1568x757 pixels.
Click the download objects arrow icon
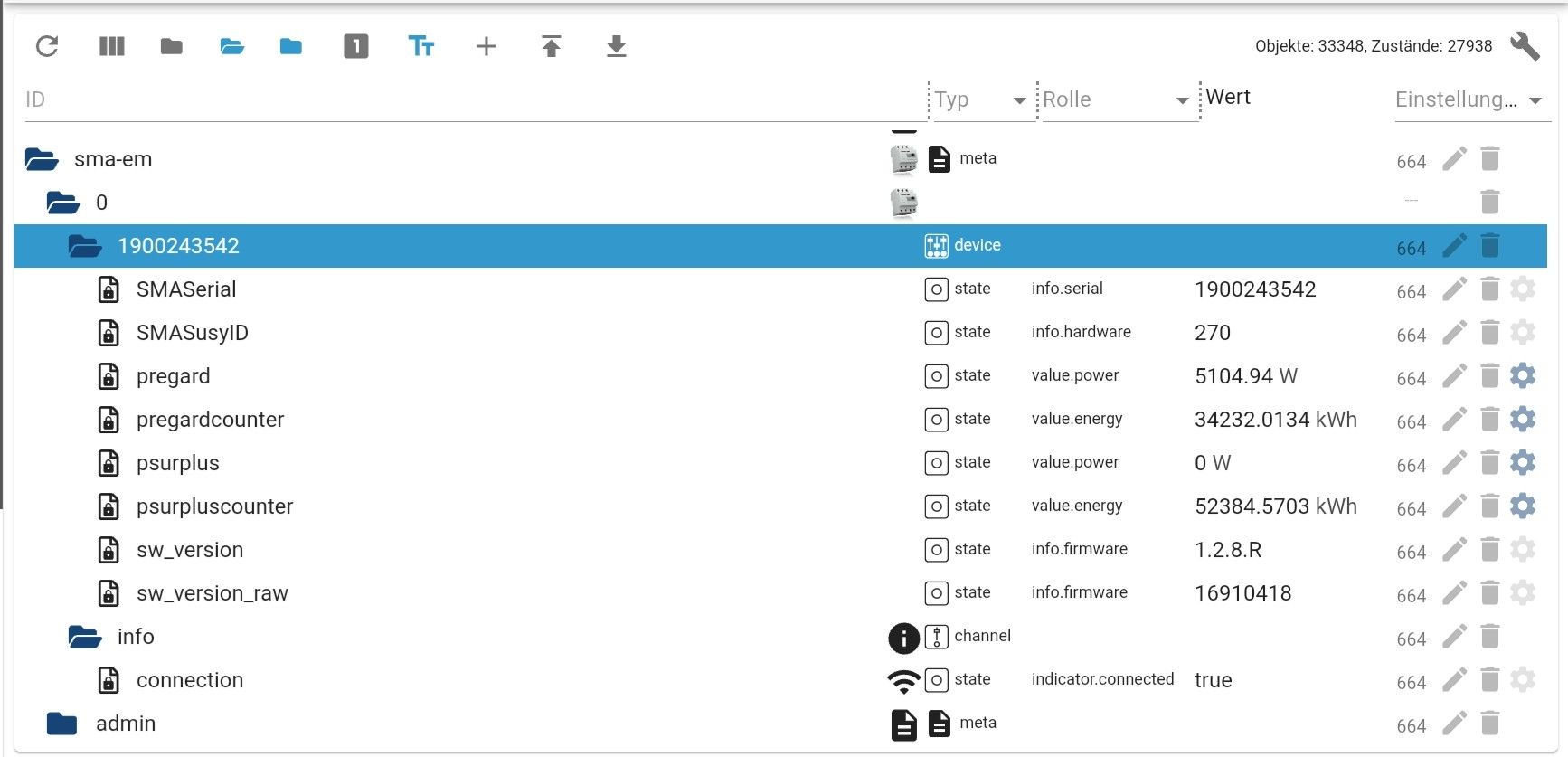pos(616,46)
